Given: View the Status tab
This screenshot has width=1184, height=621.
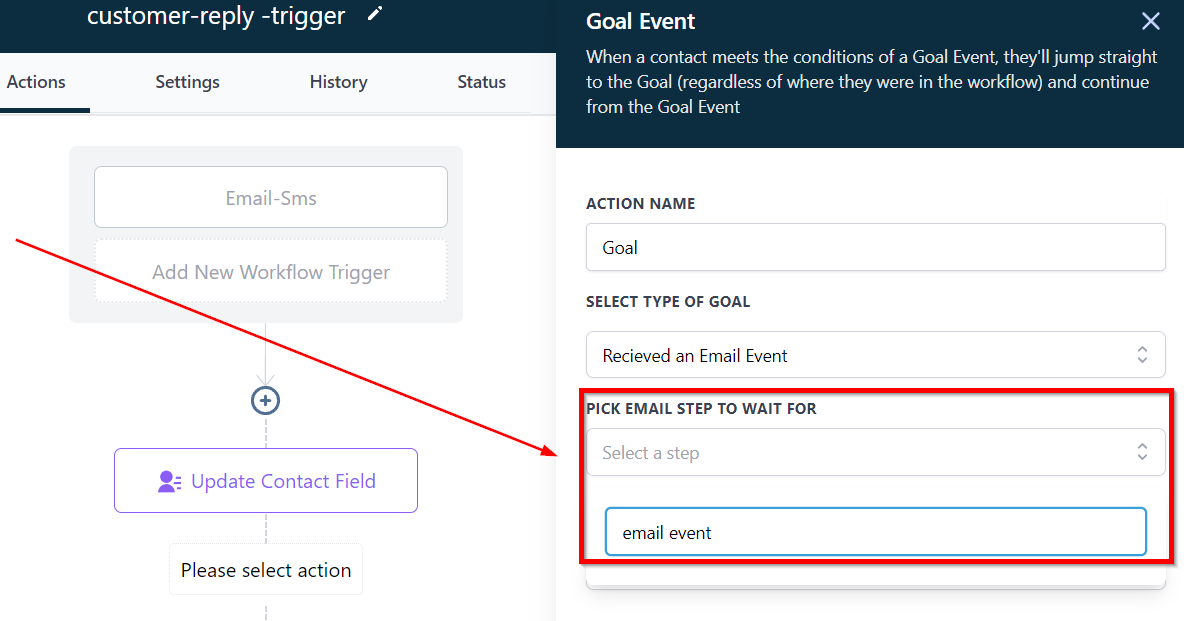Looking at the screenshot, I should [481, 82].
